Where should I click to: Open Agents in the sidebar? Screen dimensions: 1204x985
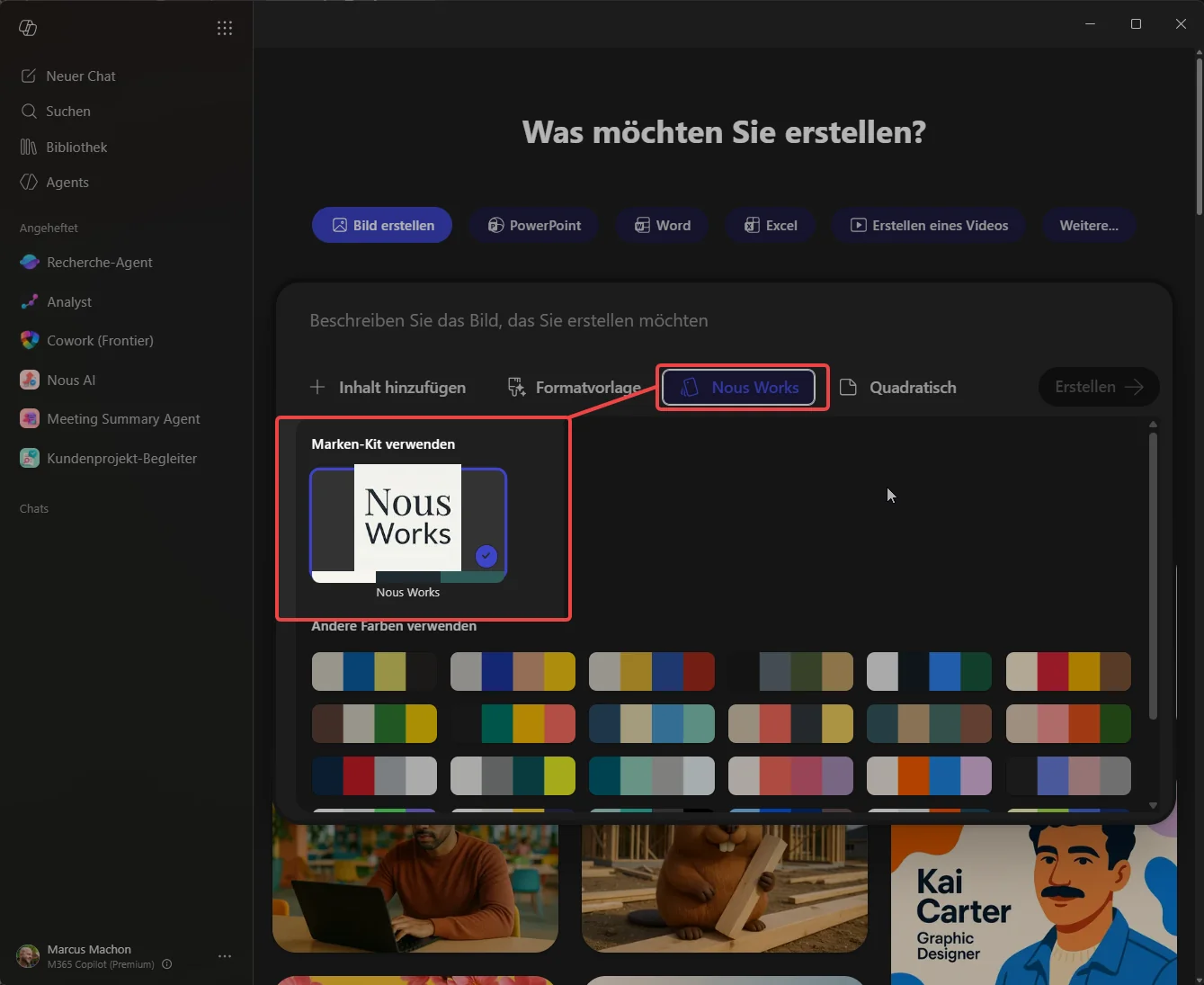[67, 183]
